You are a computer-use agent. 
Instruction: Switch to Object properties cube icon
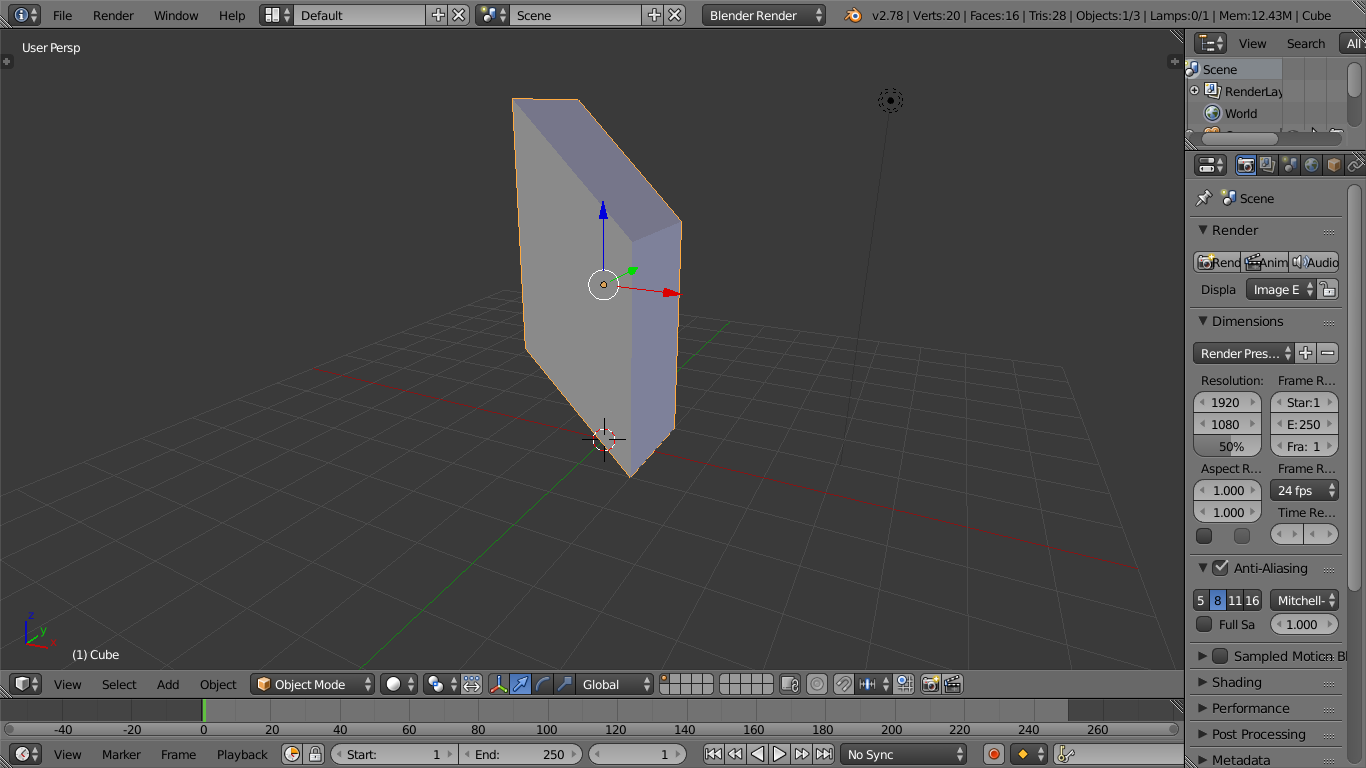pos(1334,164)
